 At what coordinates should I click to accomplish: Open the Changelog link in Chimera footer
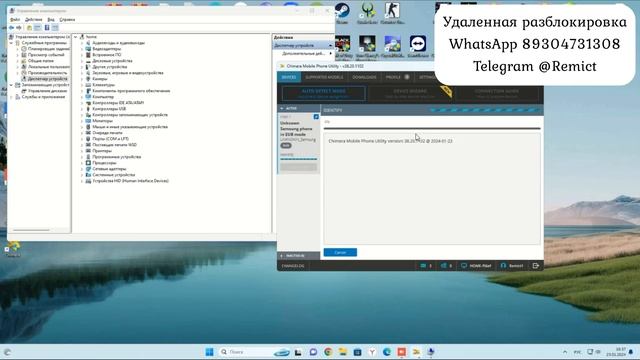[293, 266]
